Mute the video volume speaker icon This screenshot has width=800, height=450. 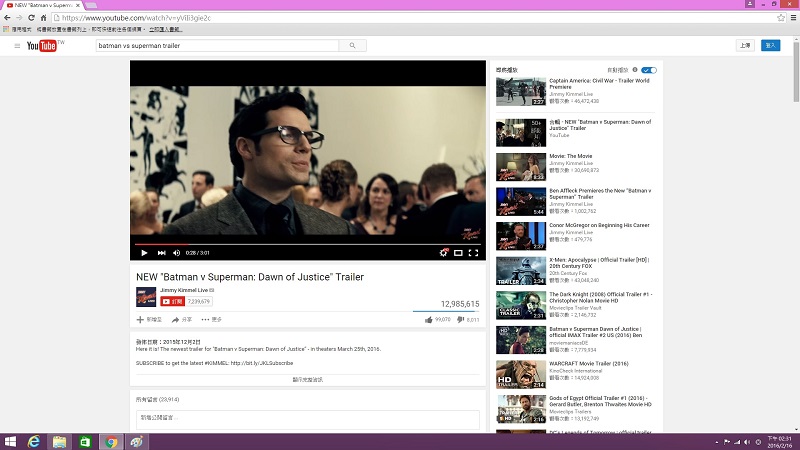pyautogui.click(x=177, y=253)
